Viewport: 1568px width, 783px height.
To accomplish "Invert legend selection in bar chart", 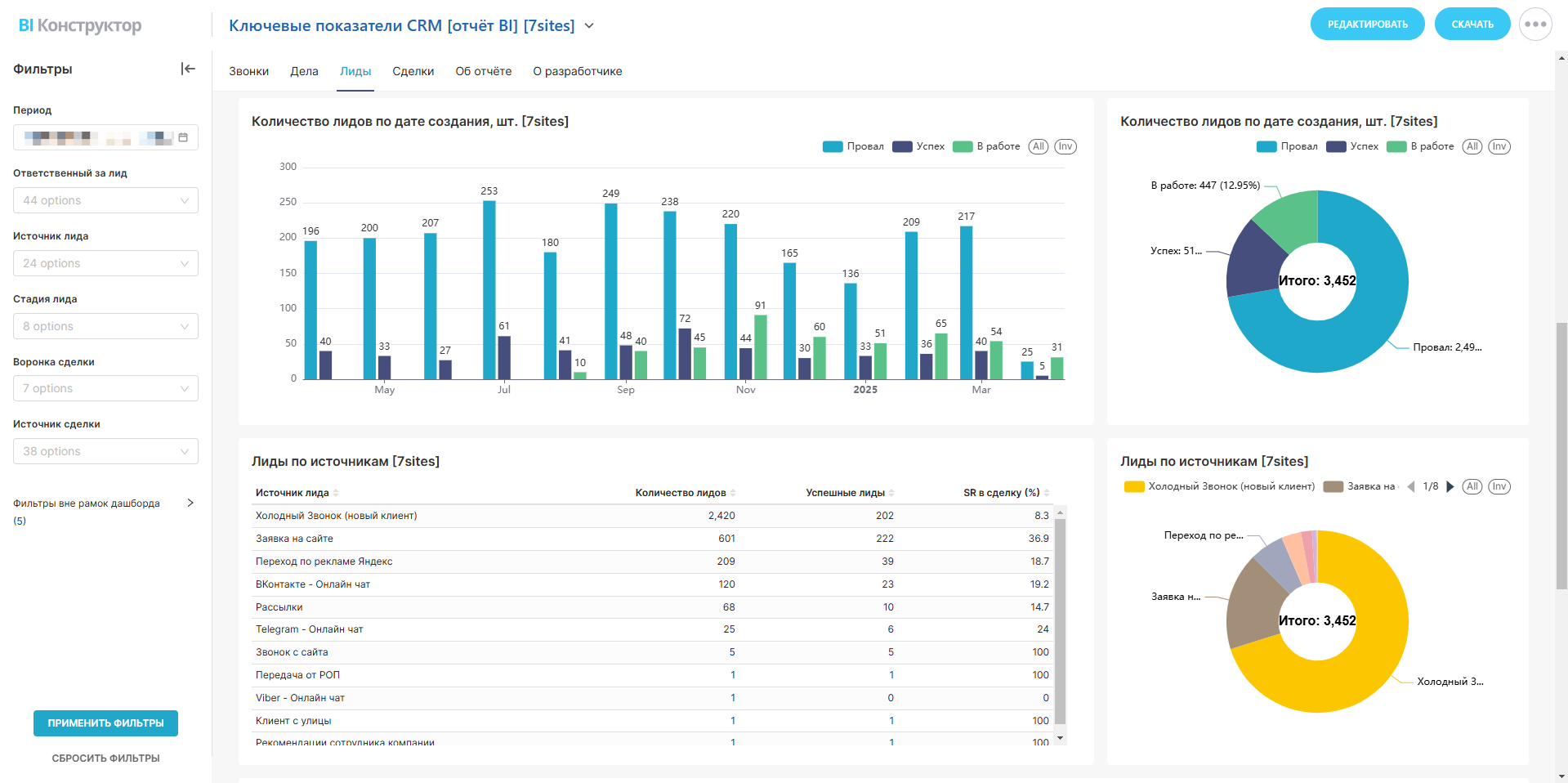I will [1065, 146].
